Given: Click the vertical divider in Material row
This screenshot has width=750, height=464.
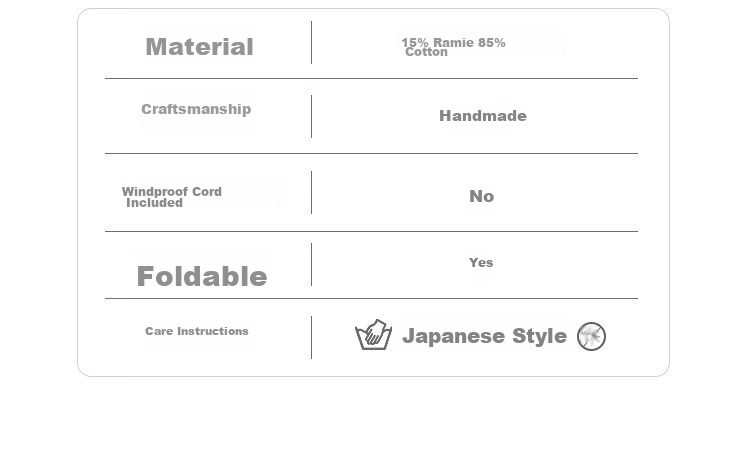Looking at the screenshot, I should (x=311, y=42).
